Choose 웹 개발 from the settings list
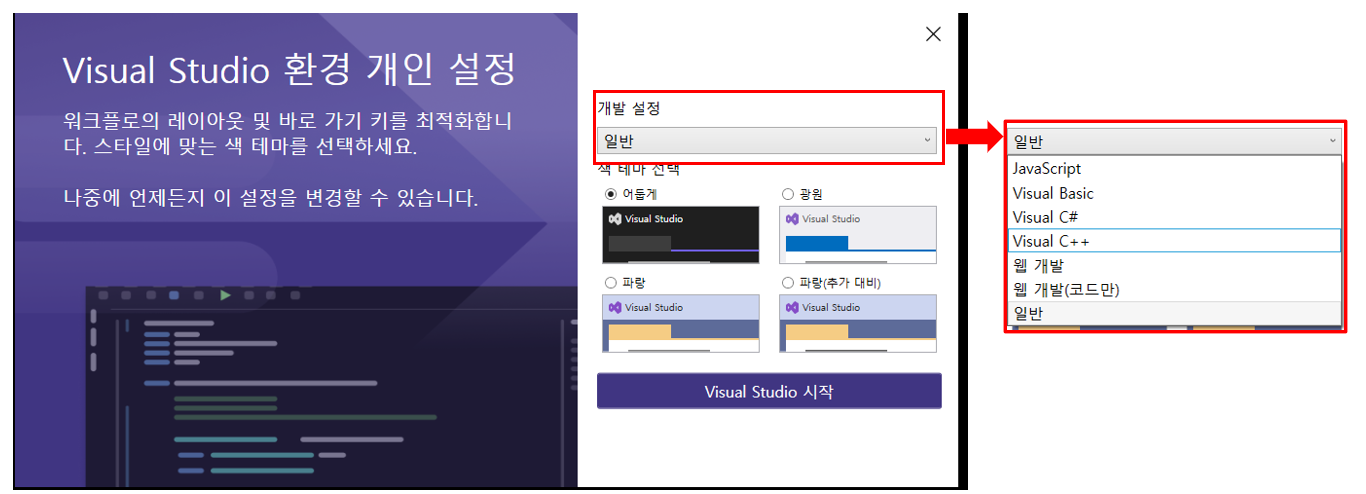Image resolution: width=1366 pixels, height=494 pixels. pyautogui.click(x=1174, y=265)
